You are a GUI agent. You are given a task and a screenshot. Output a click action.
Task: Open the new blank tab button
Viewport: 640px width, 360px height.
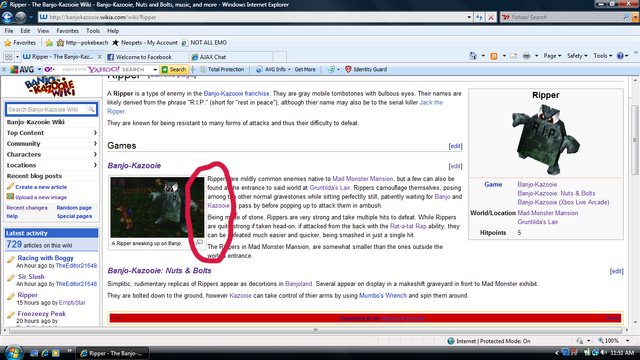279,57
